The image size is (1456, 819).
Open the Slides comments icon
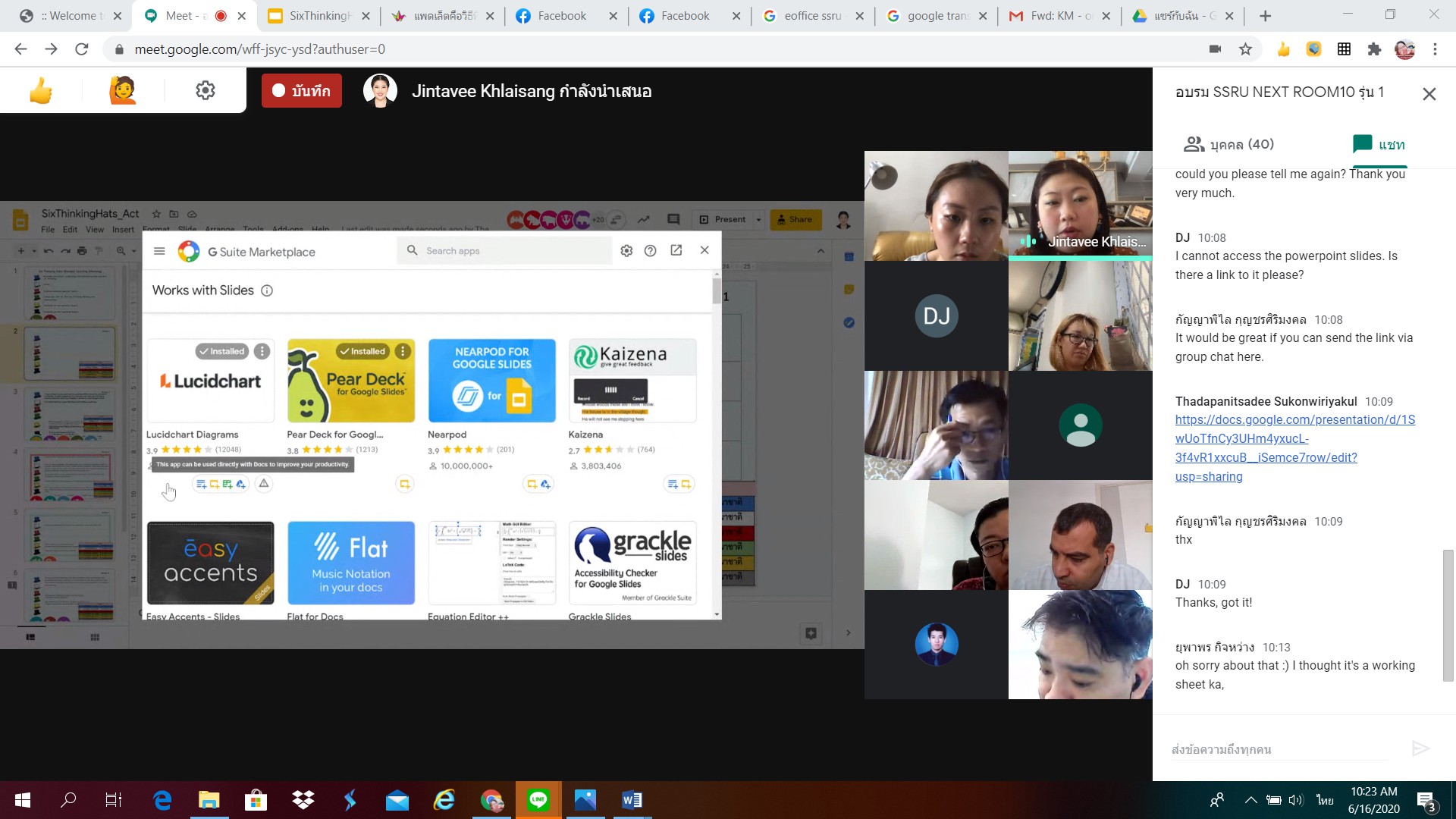click(x=673, y=219)
